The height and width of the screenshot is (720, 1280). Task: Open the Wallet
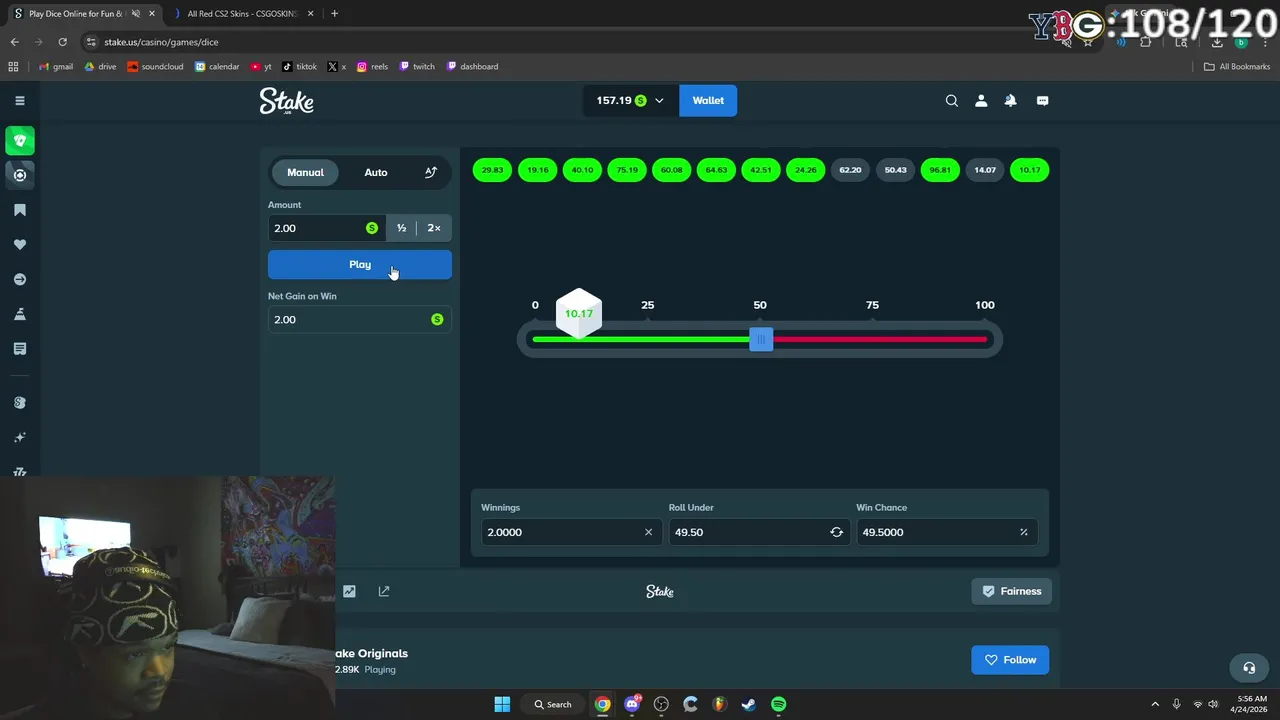[x=708, y=100]
